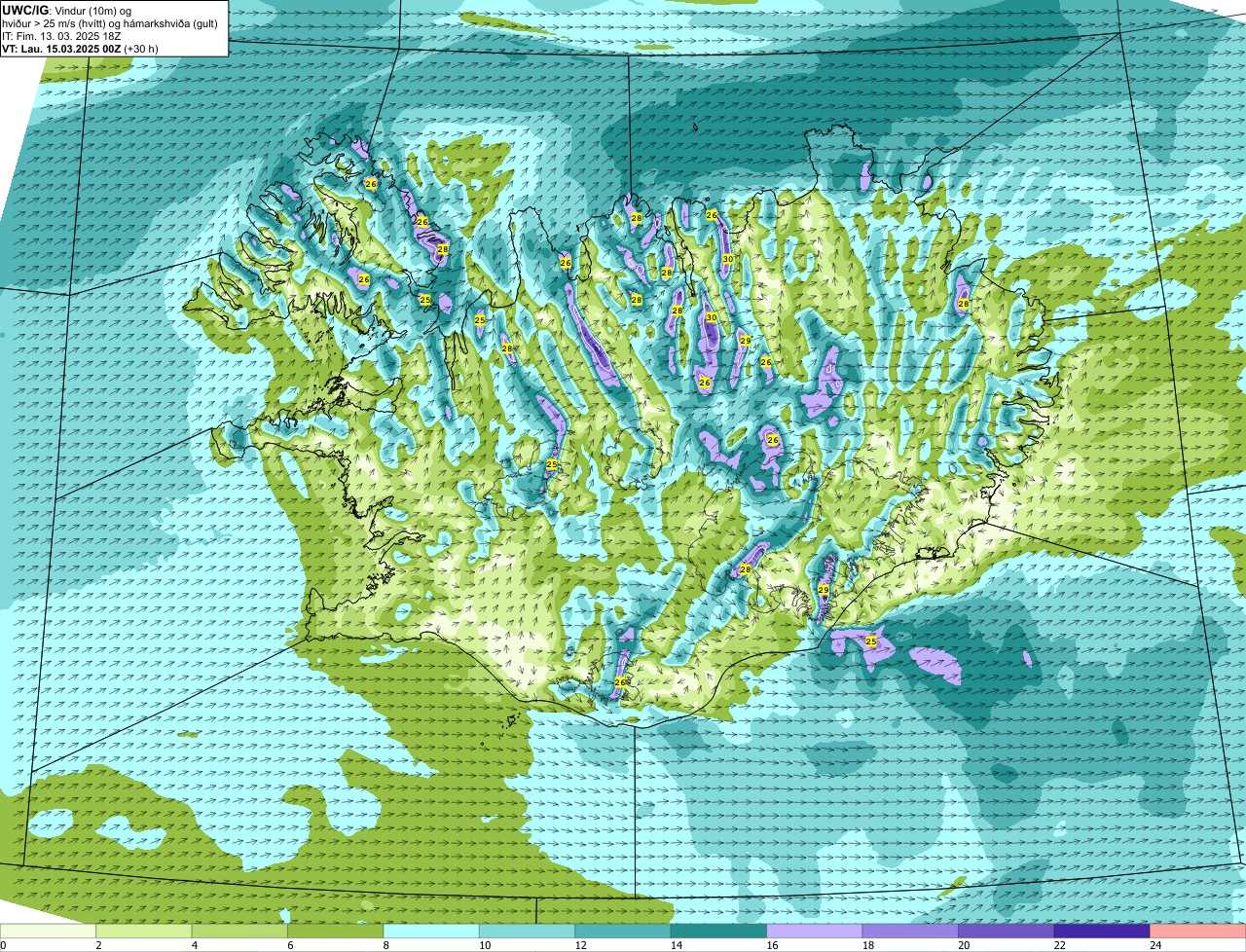1246x952 pixels.
Task: Click the 16–18 m/s light lavender legend swatch
Action: click(815, 931)
